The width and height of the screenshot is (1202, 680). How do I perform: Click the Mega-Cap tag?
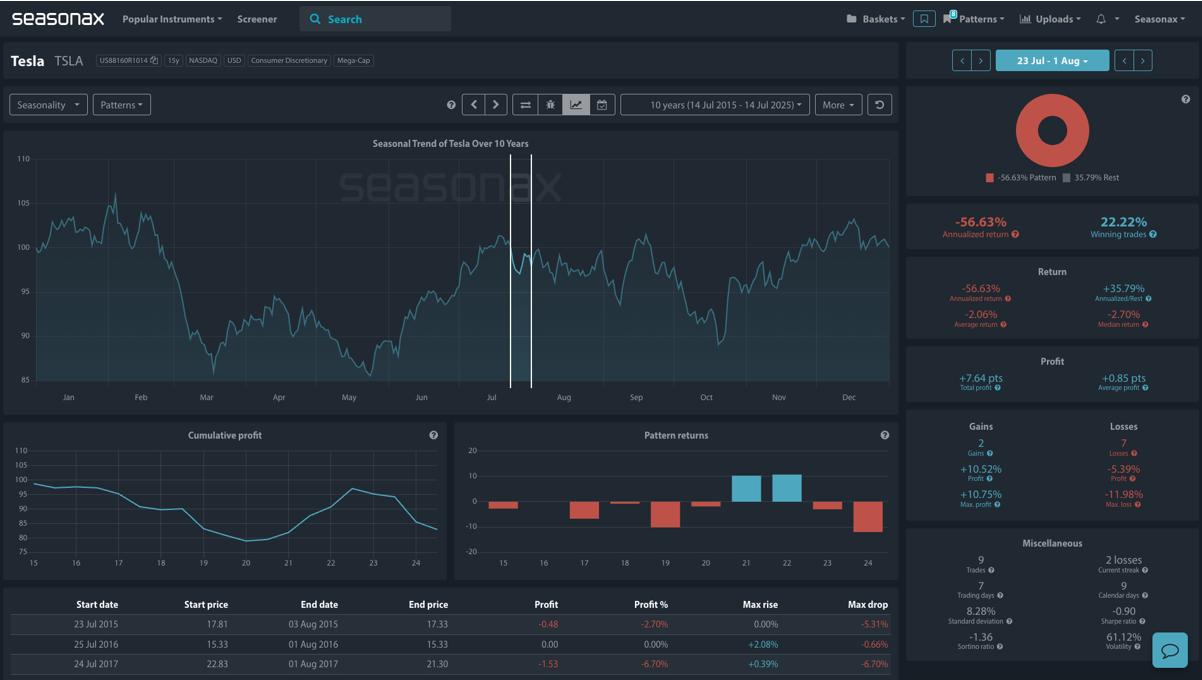click(x=354, y=61)
